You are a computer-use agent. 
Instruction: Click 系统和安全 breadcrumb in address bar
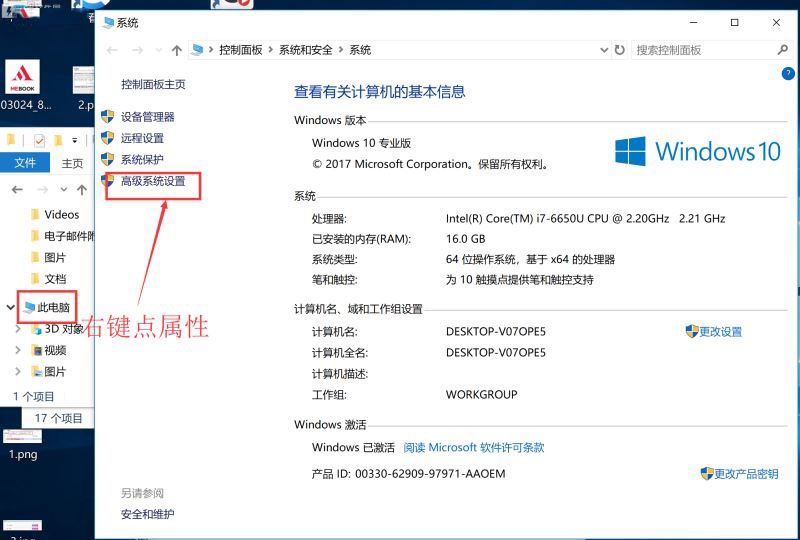coord(306,50)
